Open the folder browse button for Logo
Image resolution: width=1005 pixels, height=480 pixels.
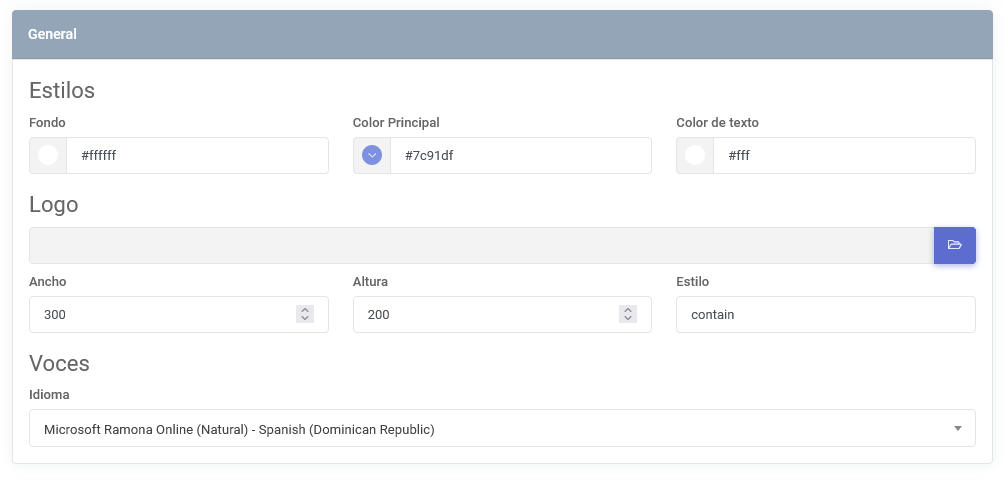[x=954, y=245]
